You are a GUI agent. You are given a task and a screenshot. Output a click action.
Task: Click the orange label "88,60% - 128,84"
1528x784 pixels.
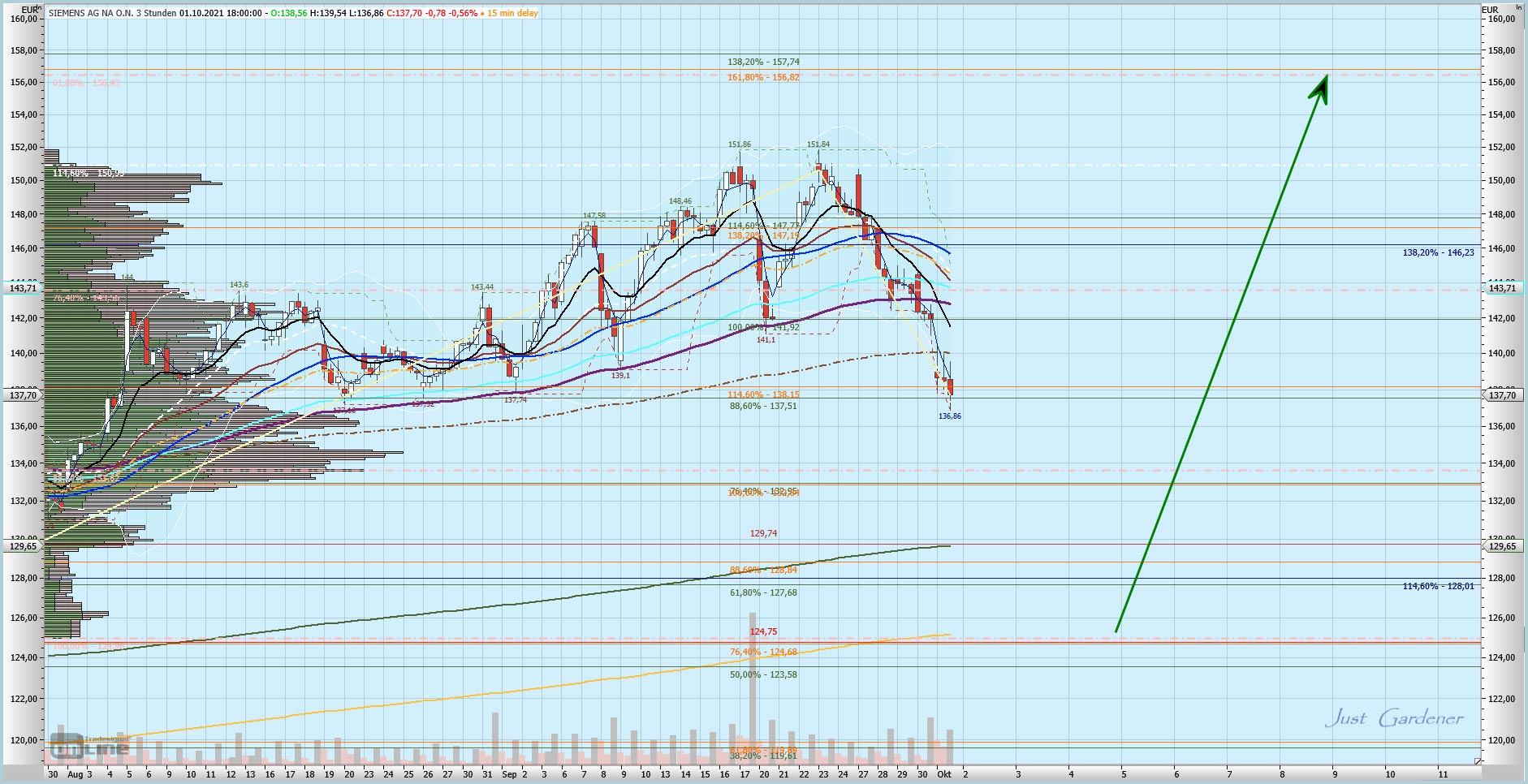click(x=763, y=570)
